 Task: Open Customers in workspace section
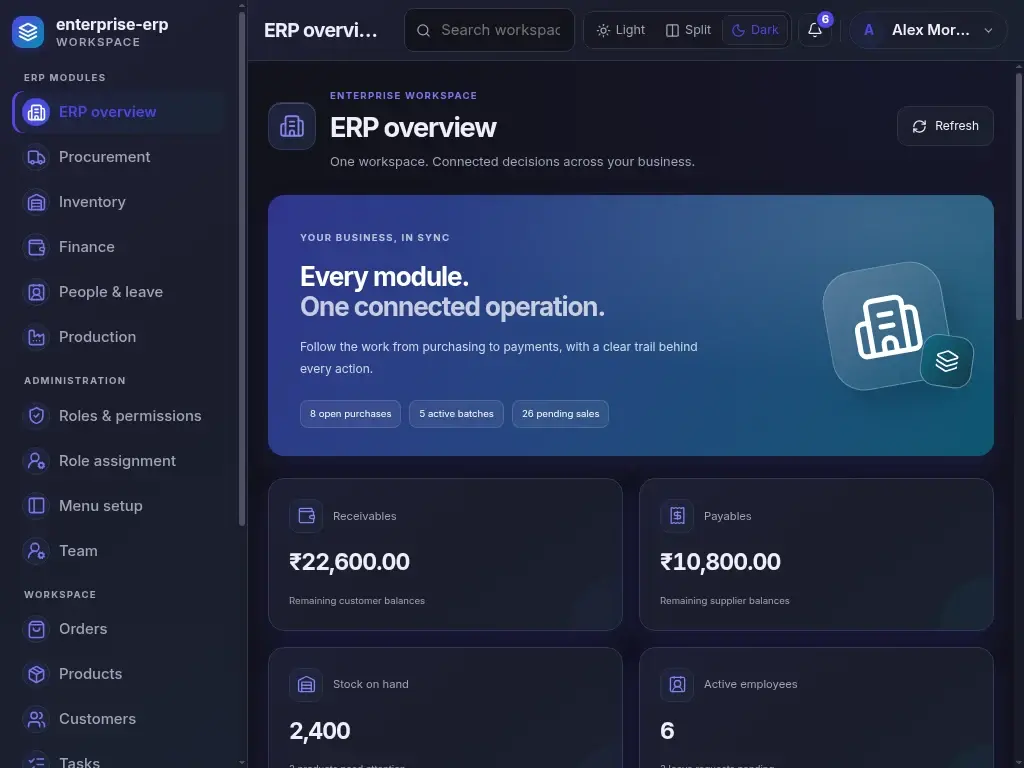[x=119, y=719]
